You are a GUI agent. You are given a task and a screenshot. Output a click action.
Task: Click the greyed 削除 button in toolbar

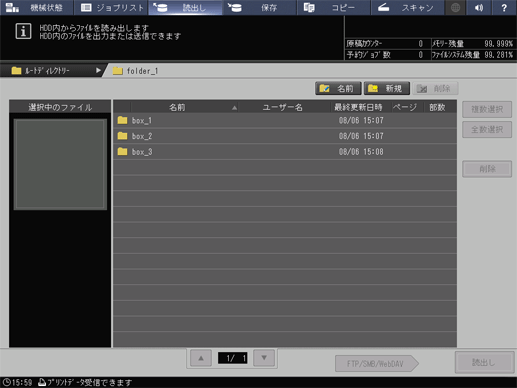(435, 88)
